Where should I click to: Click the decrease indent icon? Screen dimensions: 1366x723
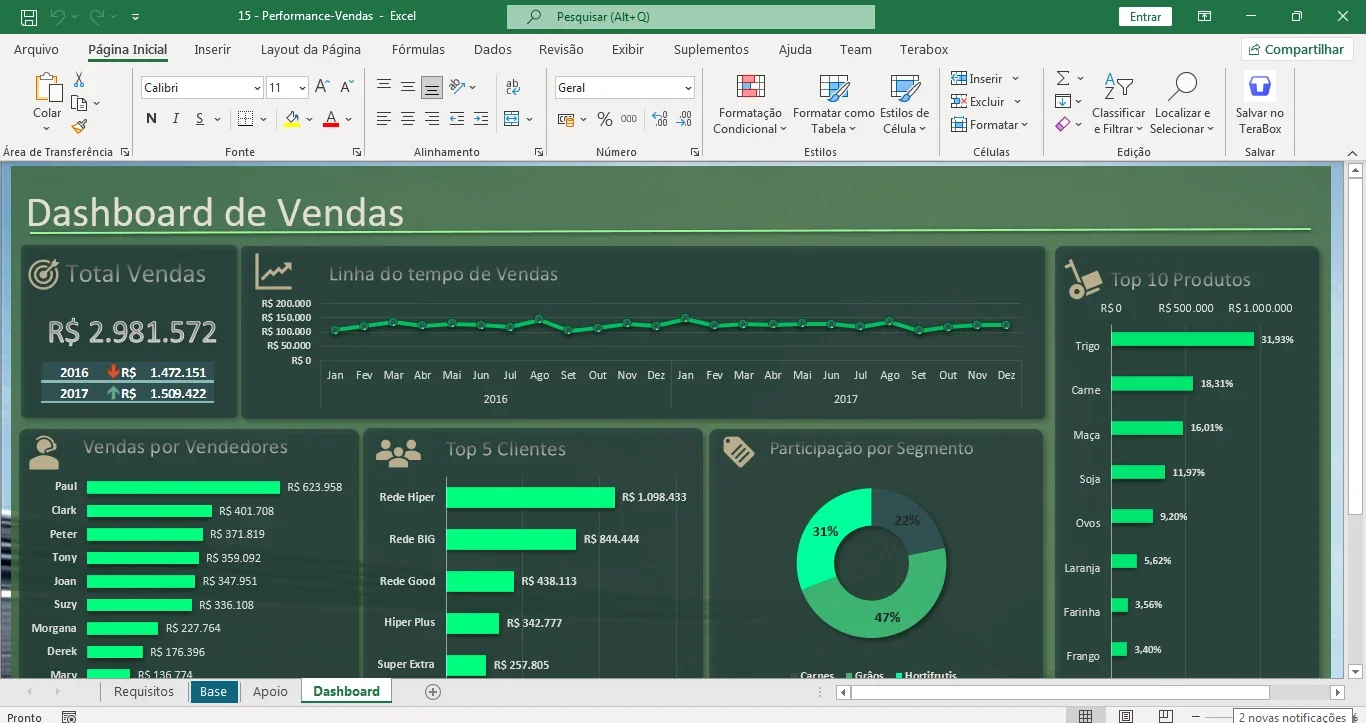coord(456,119)
